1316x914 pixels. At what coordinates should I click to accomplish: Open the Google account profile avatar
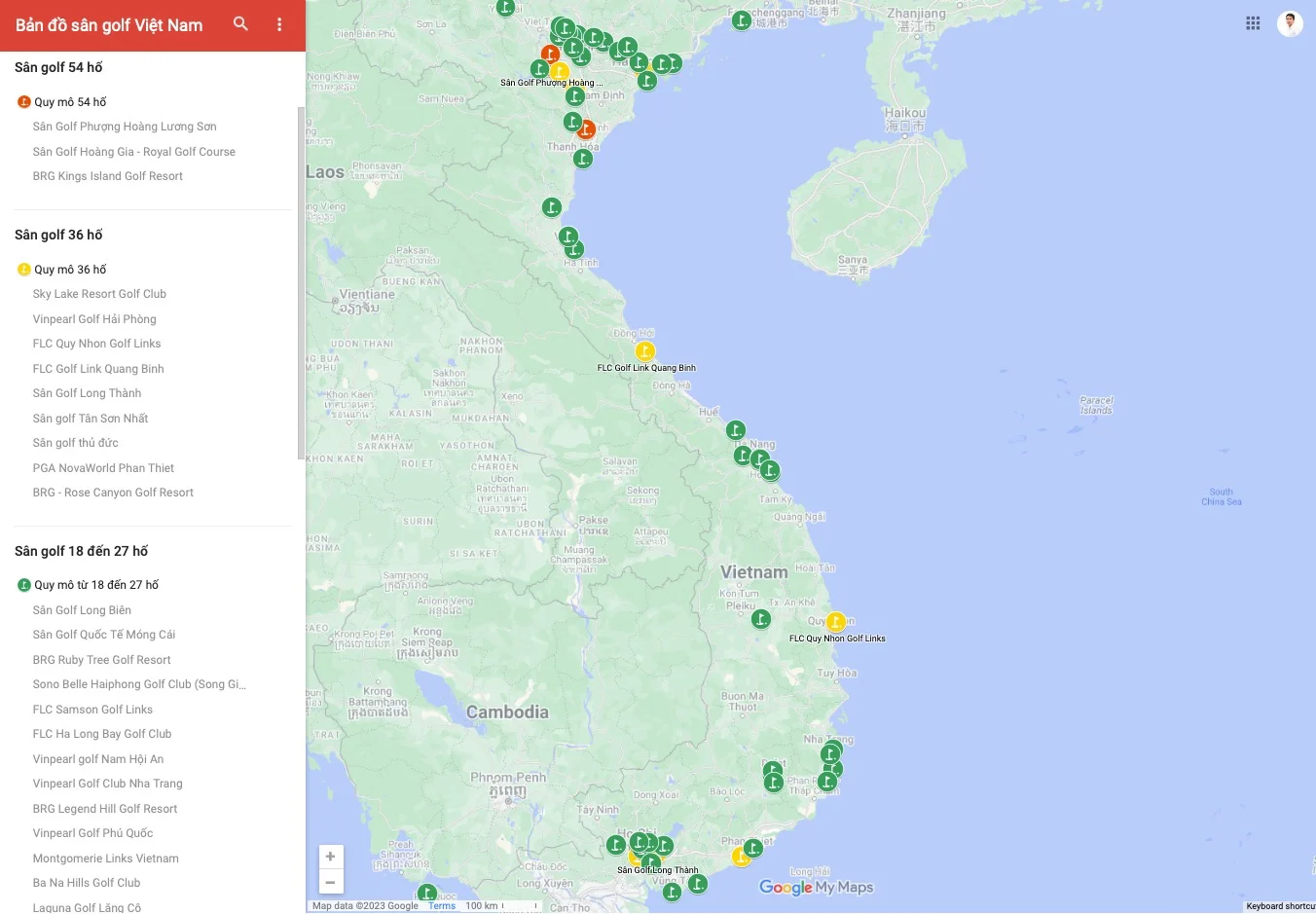click(x=1290, y=23)
